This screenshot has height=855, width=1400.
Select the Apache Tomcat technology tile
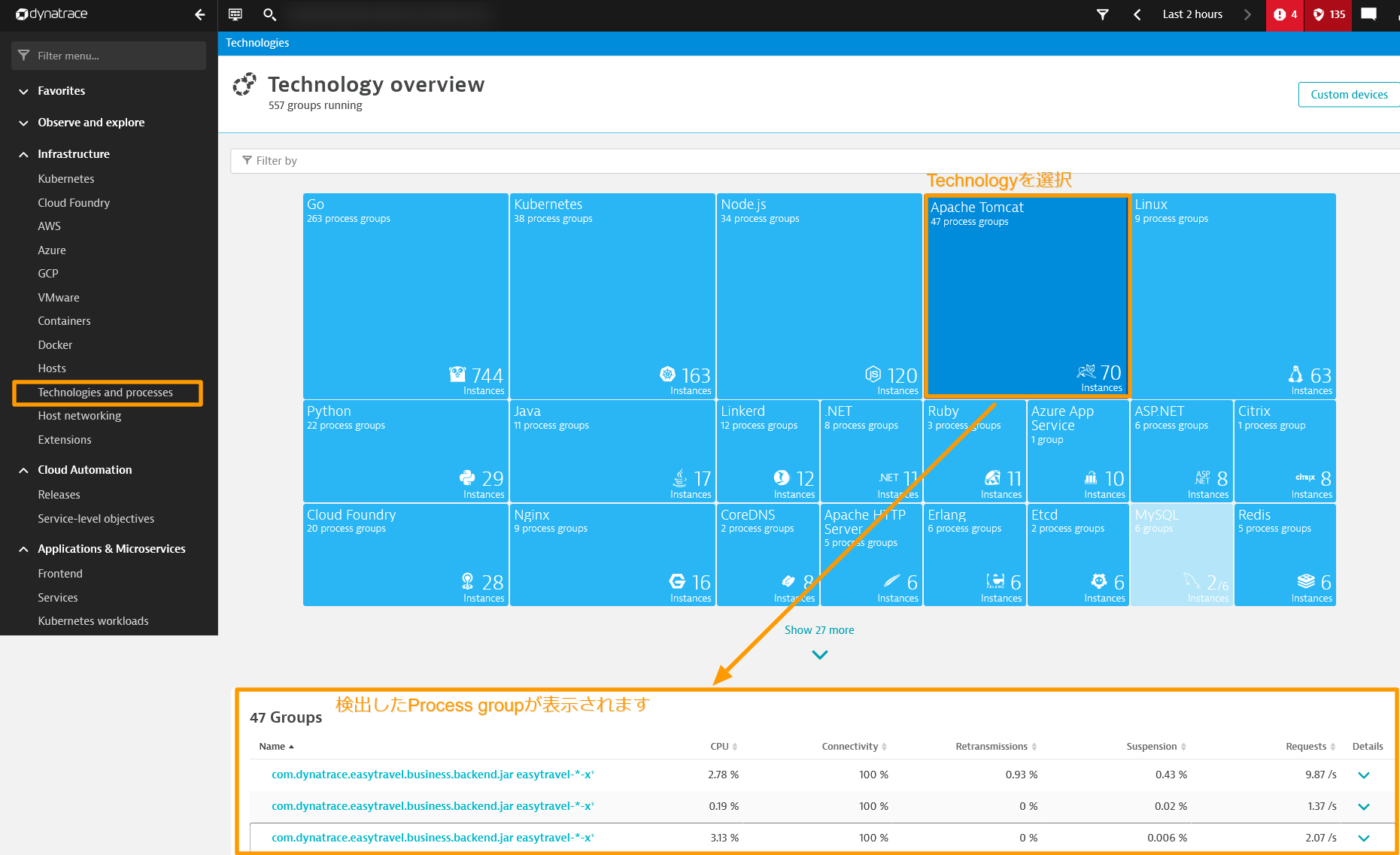pos(1027,296)
